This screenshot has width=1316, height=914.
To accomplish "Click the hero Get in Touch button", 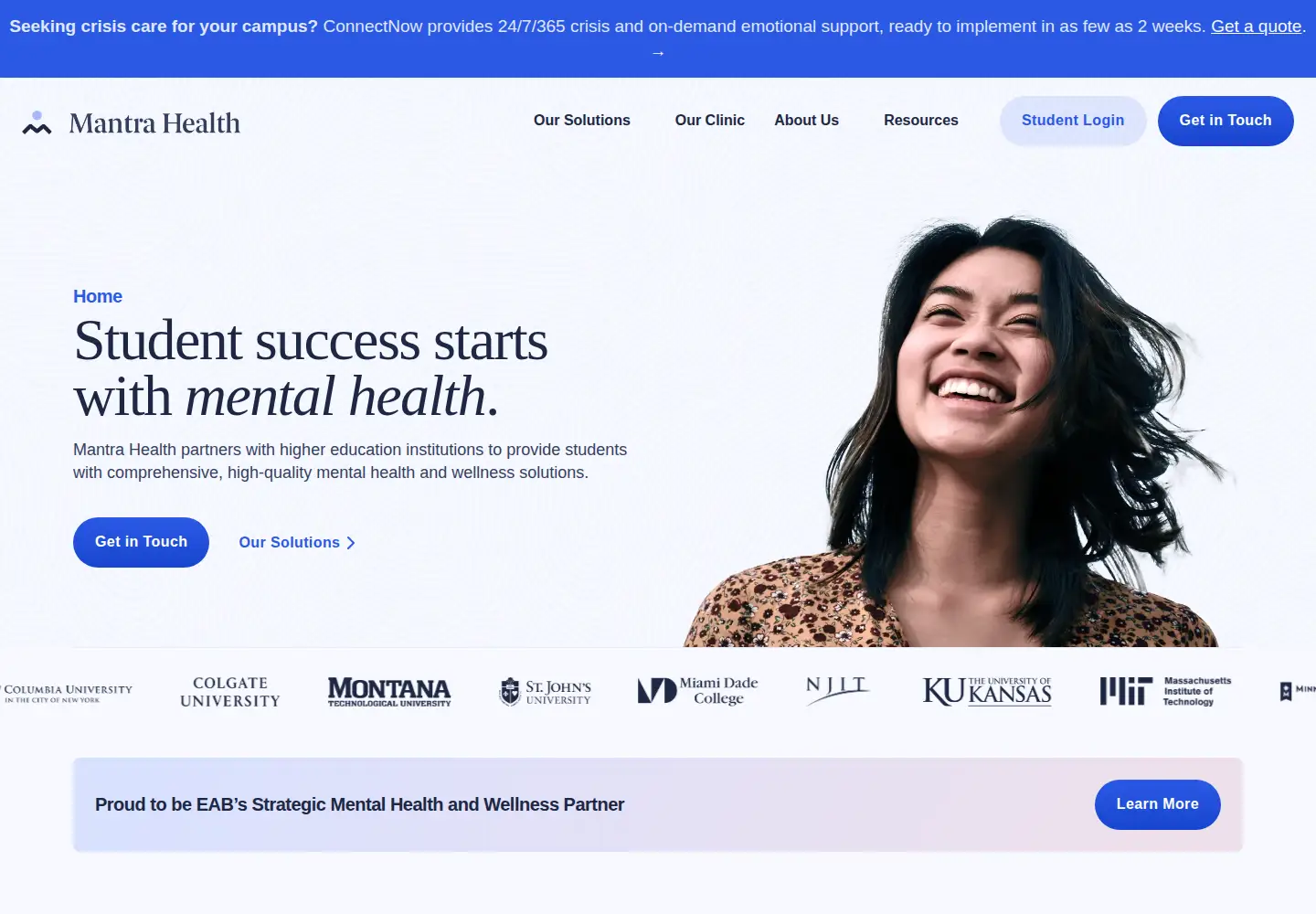I will 141,542.
